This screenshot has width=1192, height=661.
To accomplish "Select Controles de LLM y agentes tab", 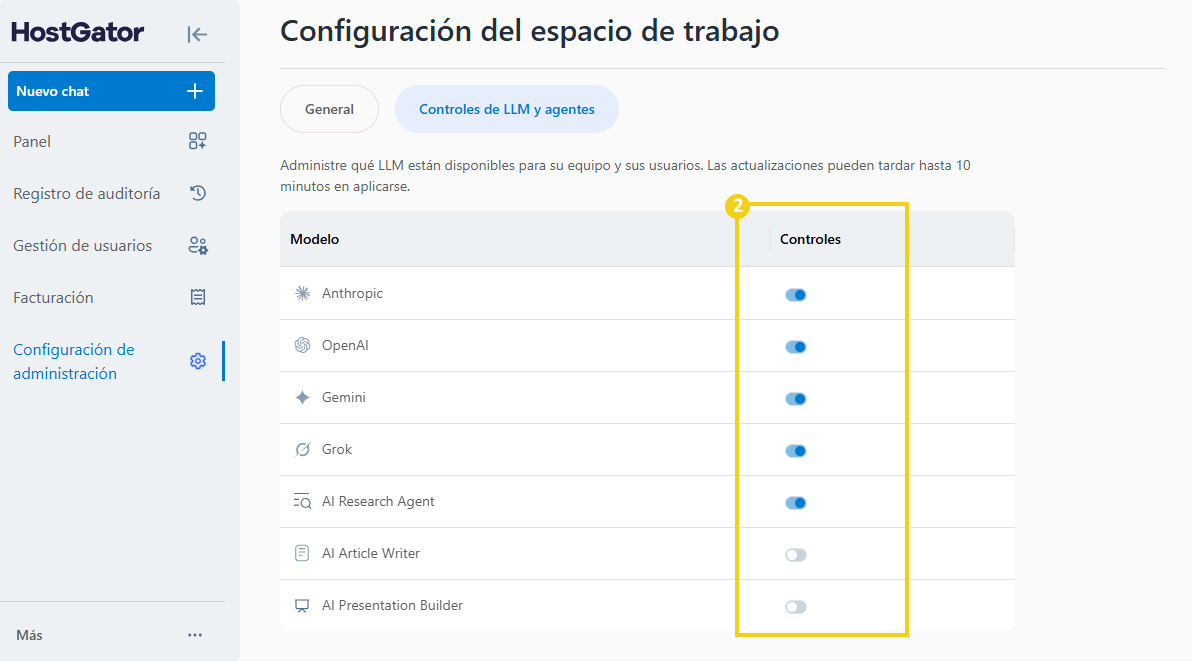I will 507,109.
